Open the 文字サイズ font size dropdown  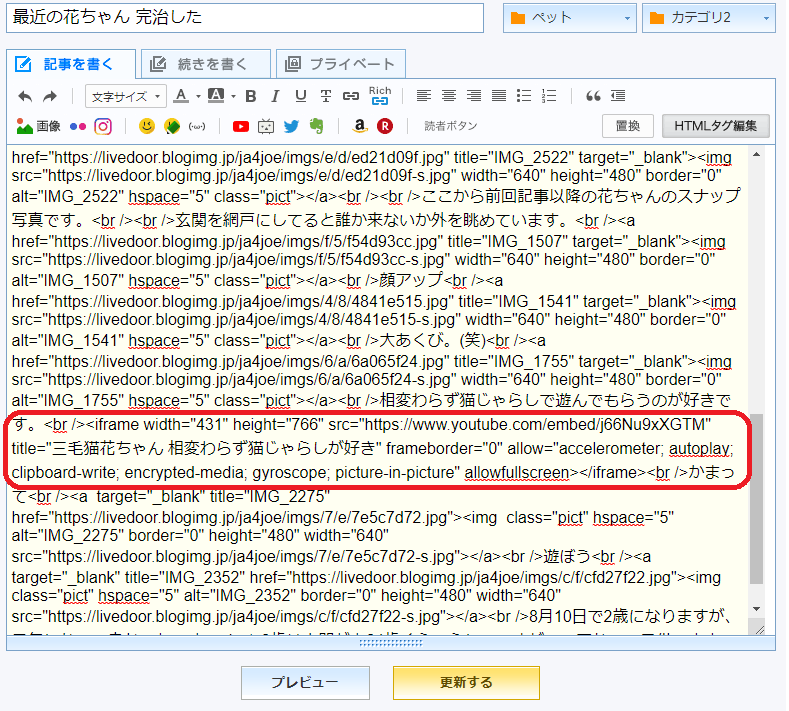pyautogui.click(x=126, y=96)
